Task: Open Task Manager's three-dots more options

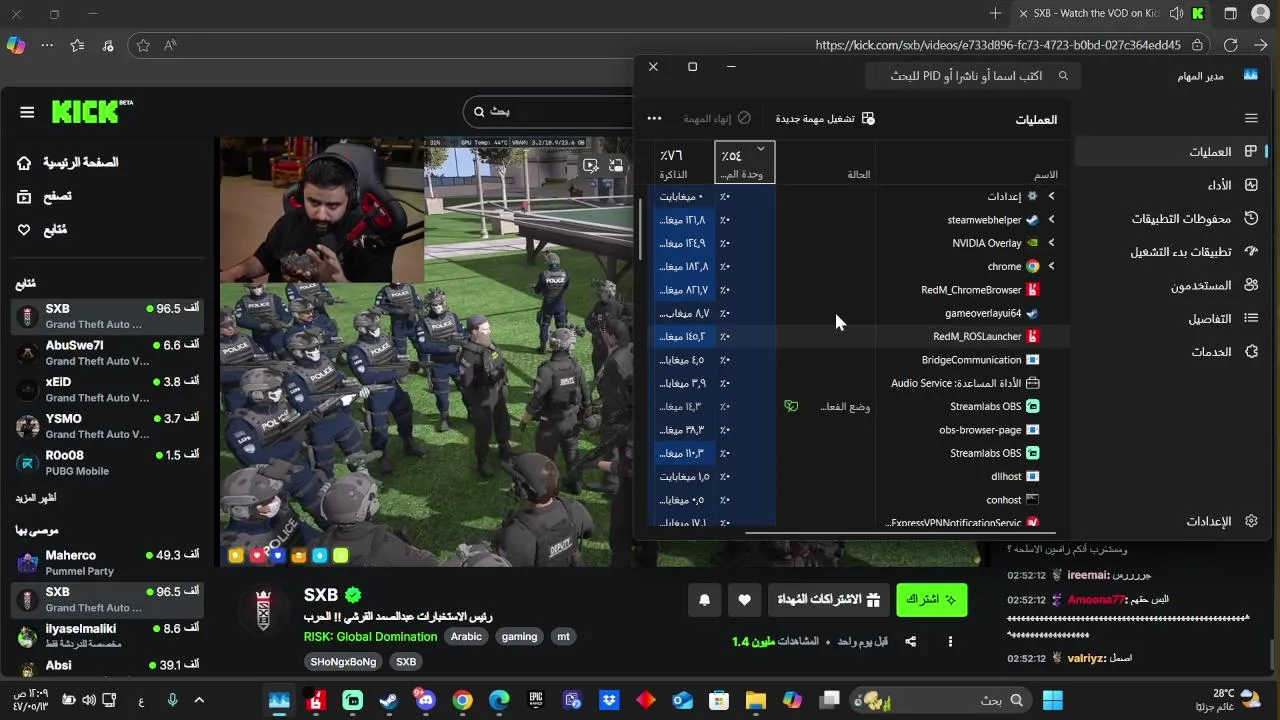Action: pos(654,118)
